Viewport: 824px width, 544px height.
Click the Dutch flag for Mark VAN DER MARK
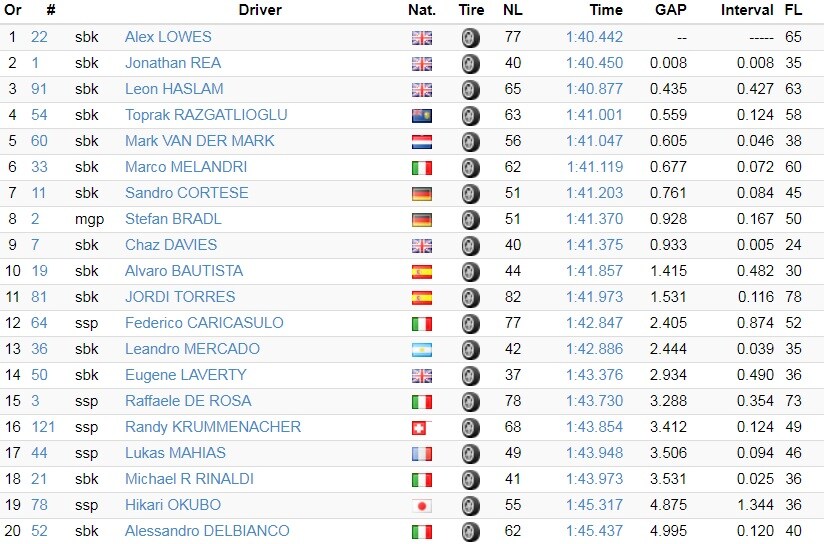(x=421, y=142)
